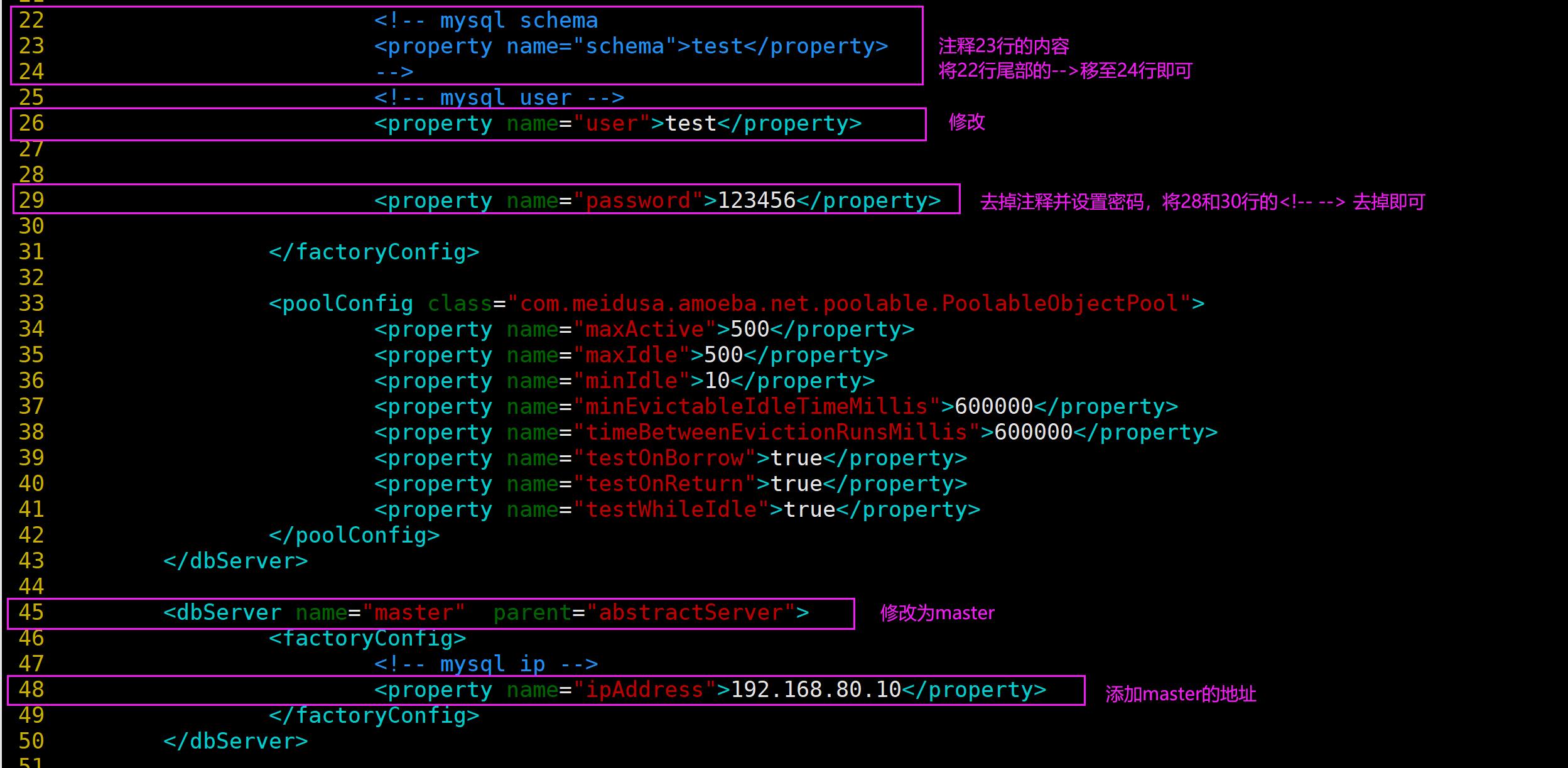Screen dimensions: 1568x768
Task: Click the parent value "abstractServer"
Action: (x=691, y=613)
